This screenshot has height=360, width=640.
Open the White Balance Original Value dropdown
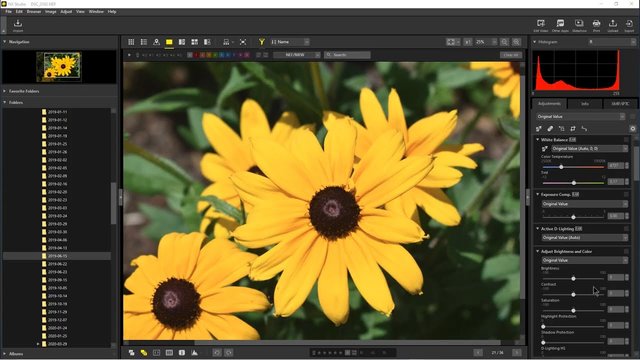coord(589,149)
